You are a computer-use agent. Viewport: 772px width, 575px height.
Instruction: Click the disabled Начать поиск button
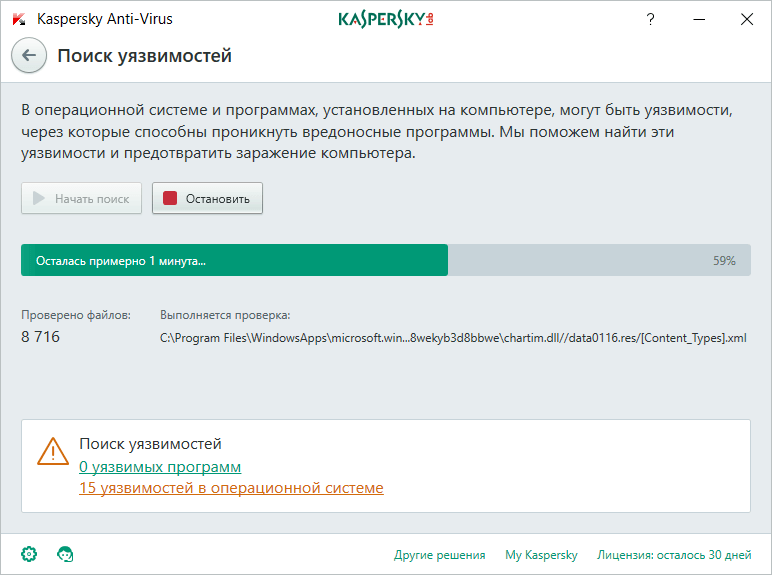point(81,198)
